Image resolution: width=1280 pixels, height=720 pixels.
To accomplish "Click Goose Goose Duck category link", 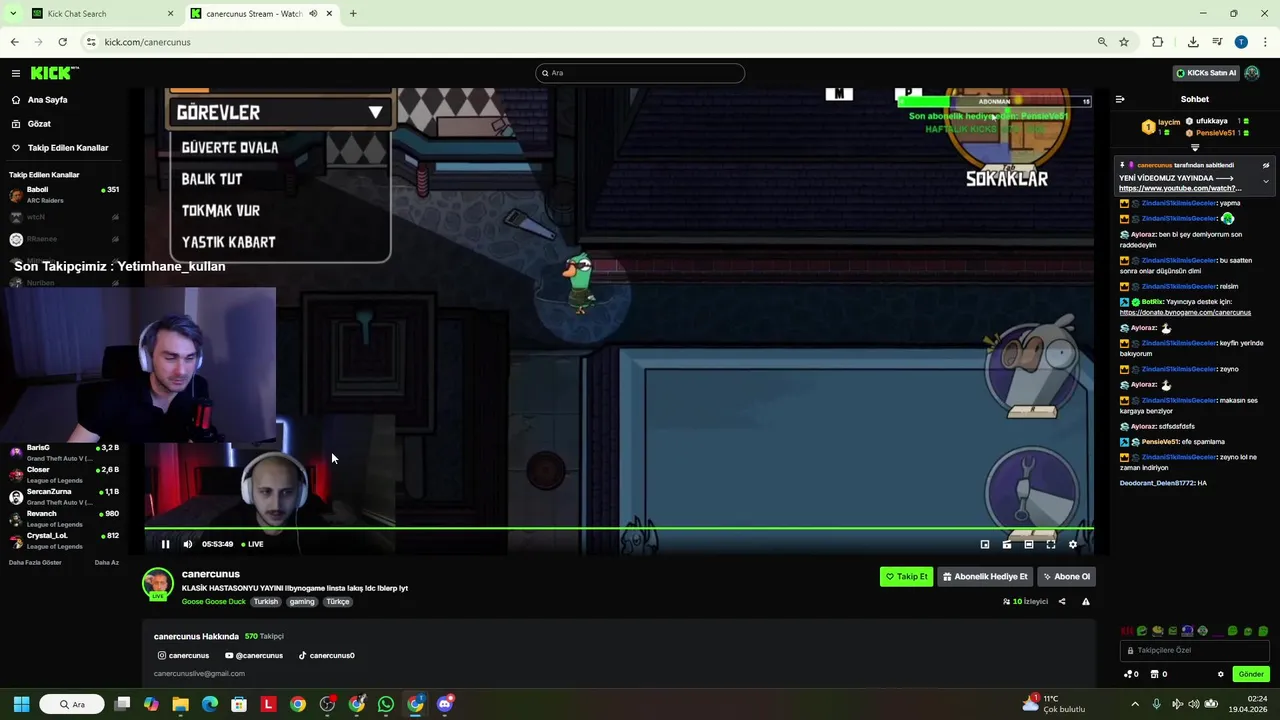I will pos(213,602).
